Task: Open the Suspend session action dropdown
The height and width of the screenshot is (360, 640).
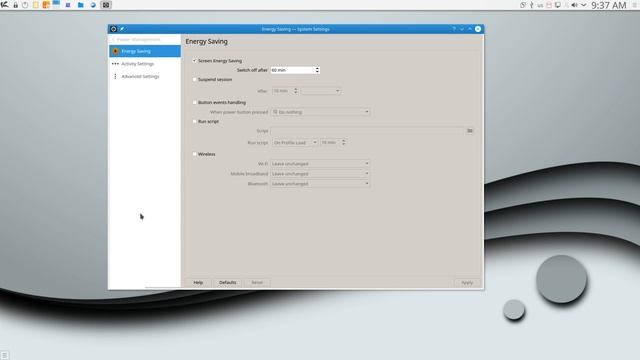Action: (321, 91)
